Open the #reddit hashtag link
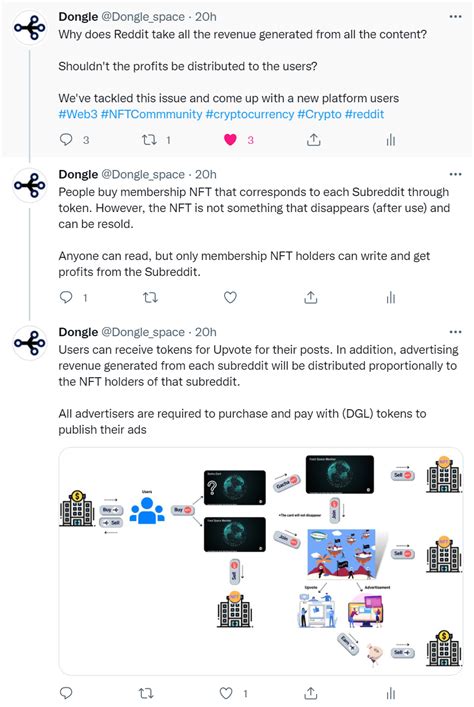 [x=364, y=114]
